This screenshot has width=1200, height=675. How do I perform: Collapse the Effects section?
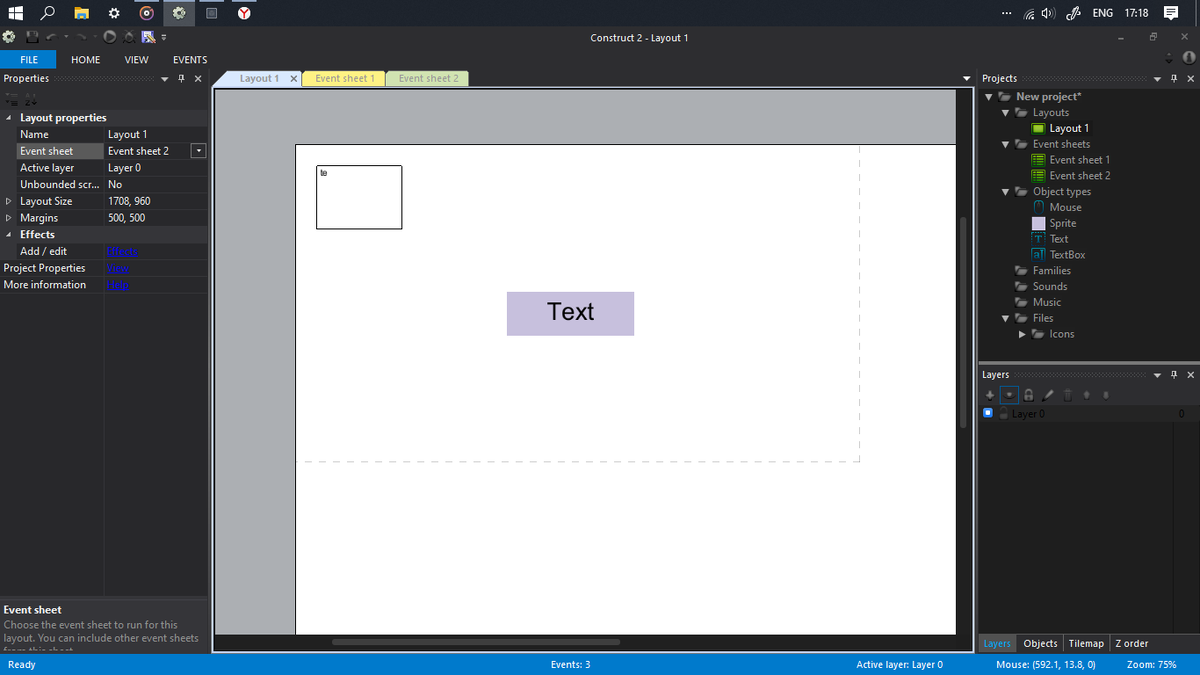pyautogui.click(x=9, y=234)
